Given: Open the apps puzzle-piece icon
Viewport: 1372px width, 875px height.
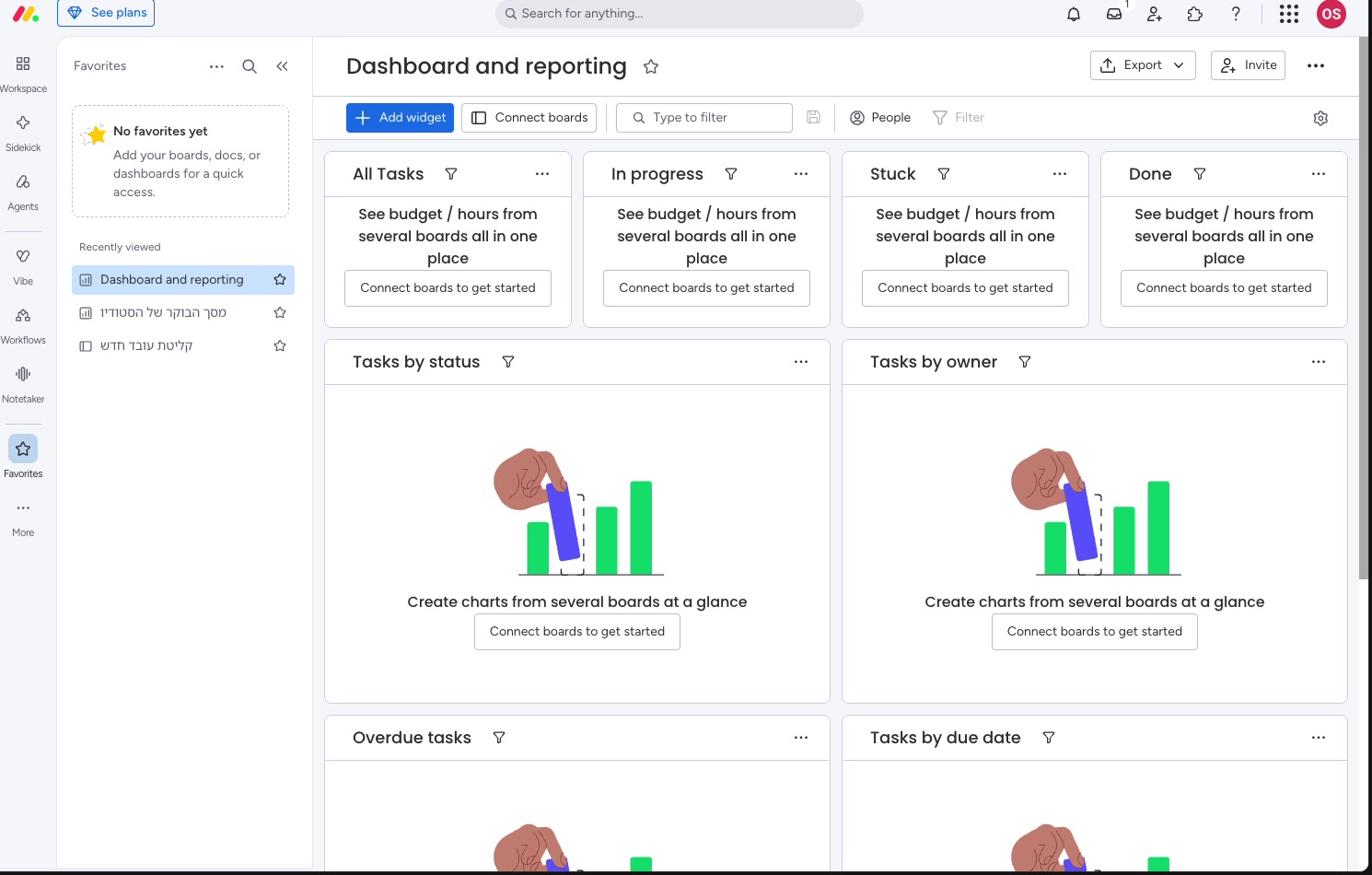Looking at the screenshot, I should point(1195,14).
